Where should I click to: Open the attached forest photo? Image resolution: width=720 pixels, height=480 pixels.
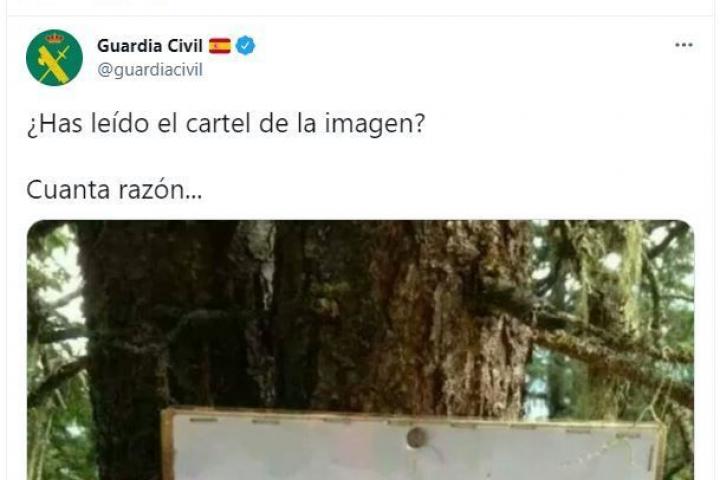tap(360, 350)
